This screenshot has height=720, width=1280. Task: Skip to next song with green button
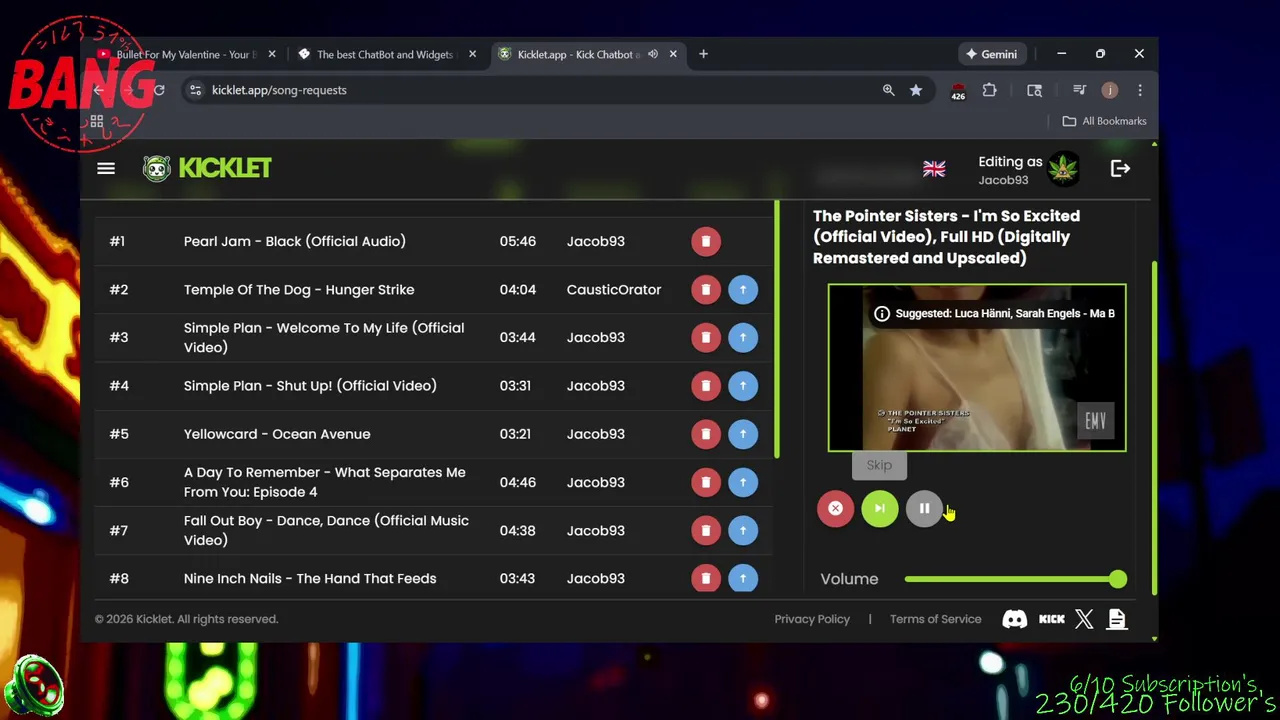(x=880, y=508)
